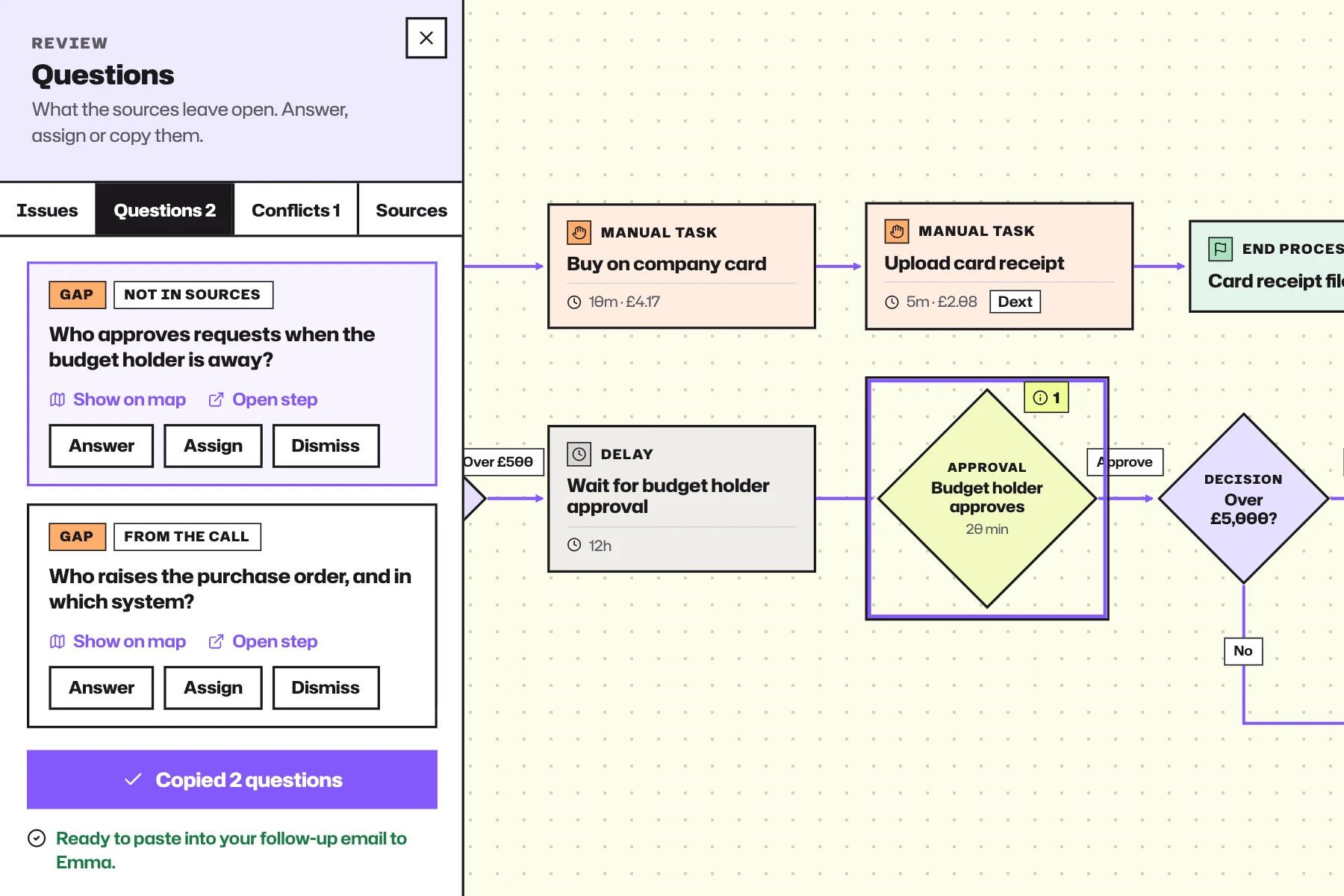Click the map icon in first Show on map
1344x896 pixels.
pyautogui.click(x=57, y=399)
